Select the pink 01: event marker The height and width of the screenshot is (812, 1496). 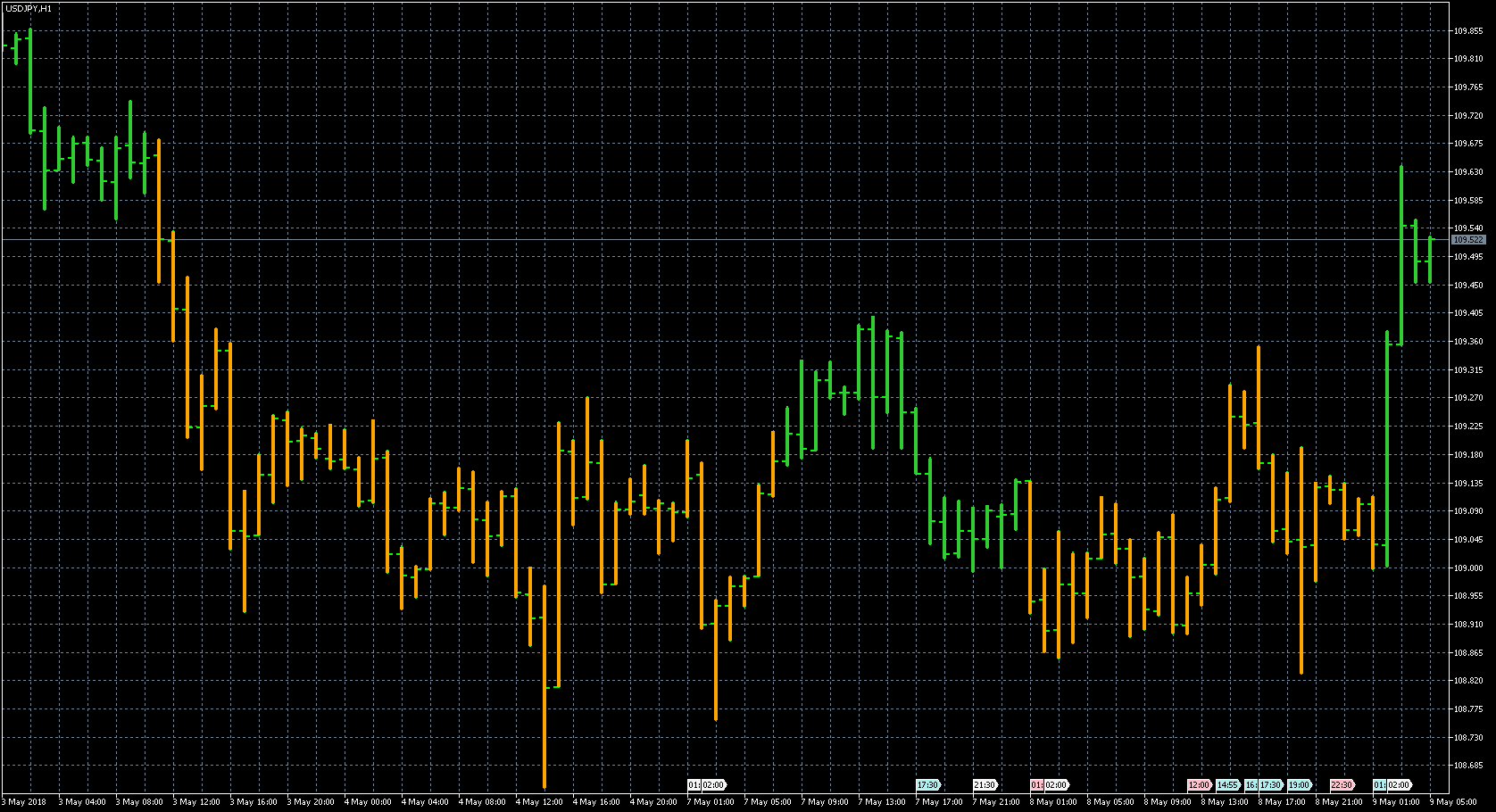coord(1036,785)
